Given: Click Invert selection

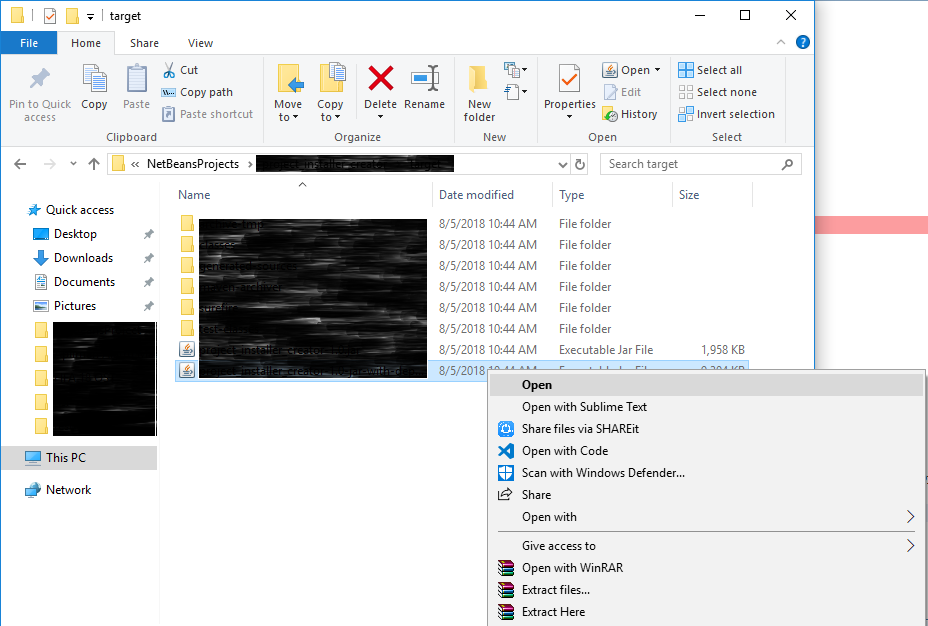Looking at the screenshot, I should tap(726, 114).
